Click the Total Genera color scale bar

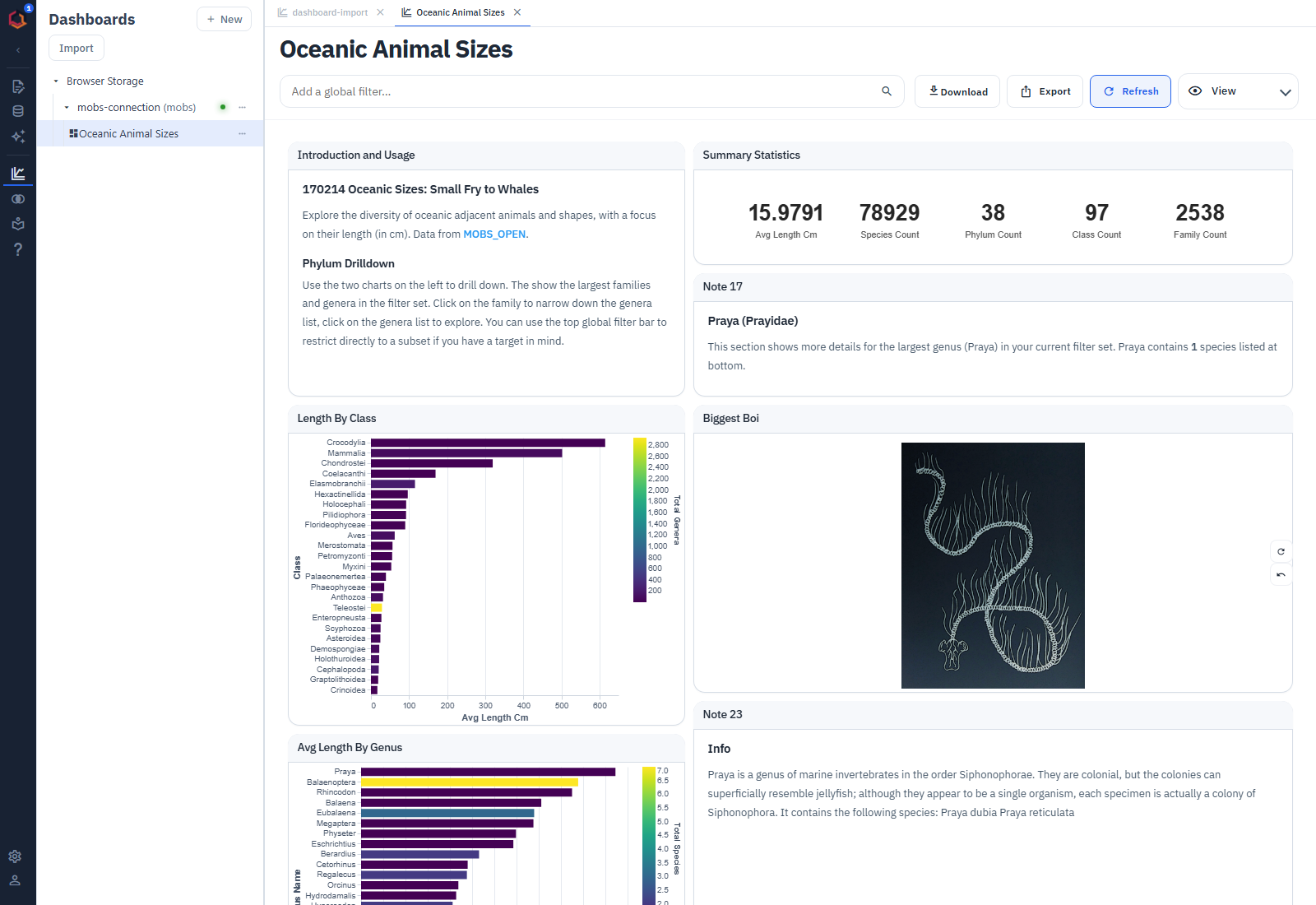[x=639, y=520]
